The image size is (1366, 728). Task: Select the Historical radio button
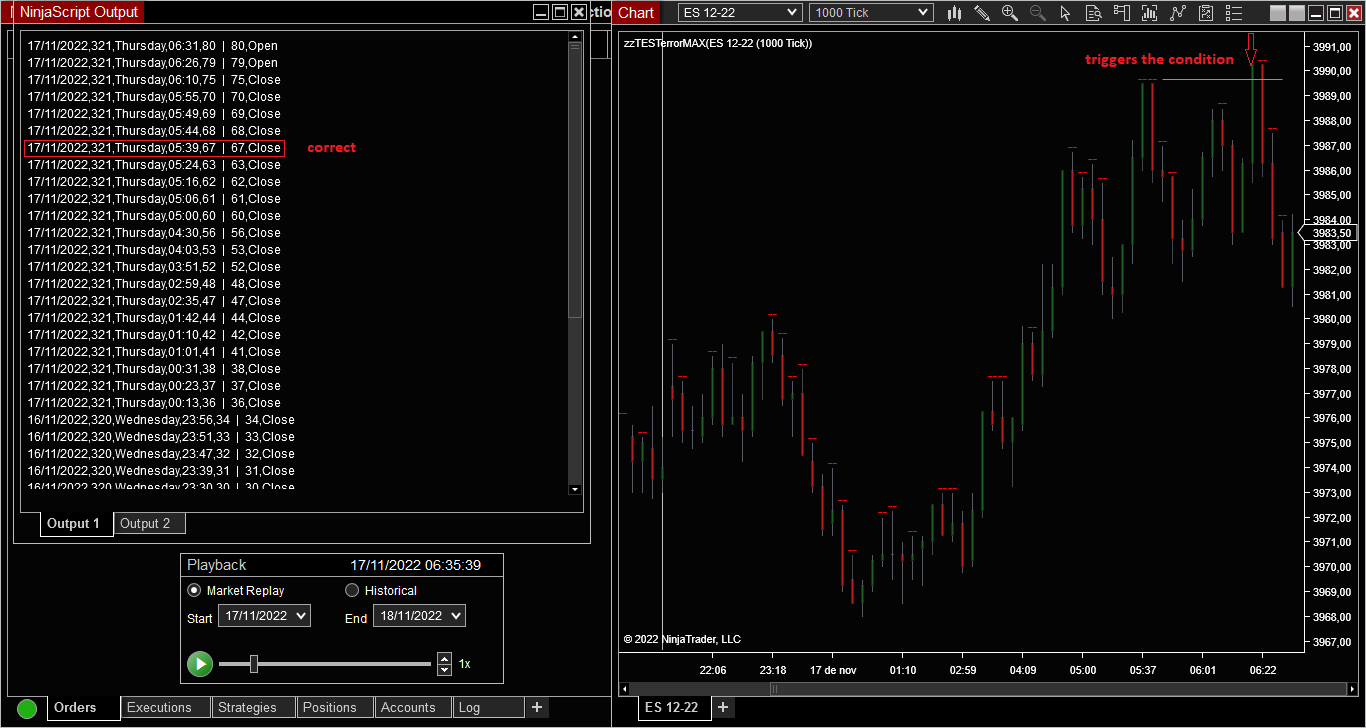pos(352,590)
